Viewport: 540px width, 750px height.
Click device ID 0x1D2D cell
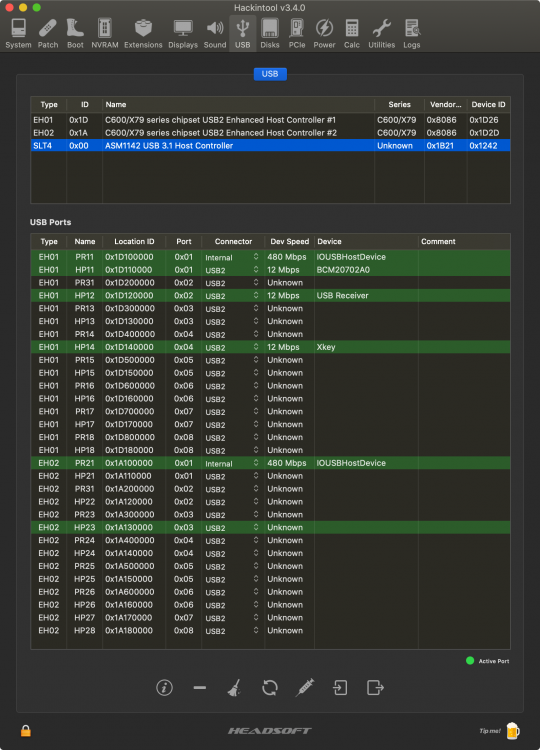click(x=484, y=133)
